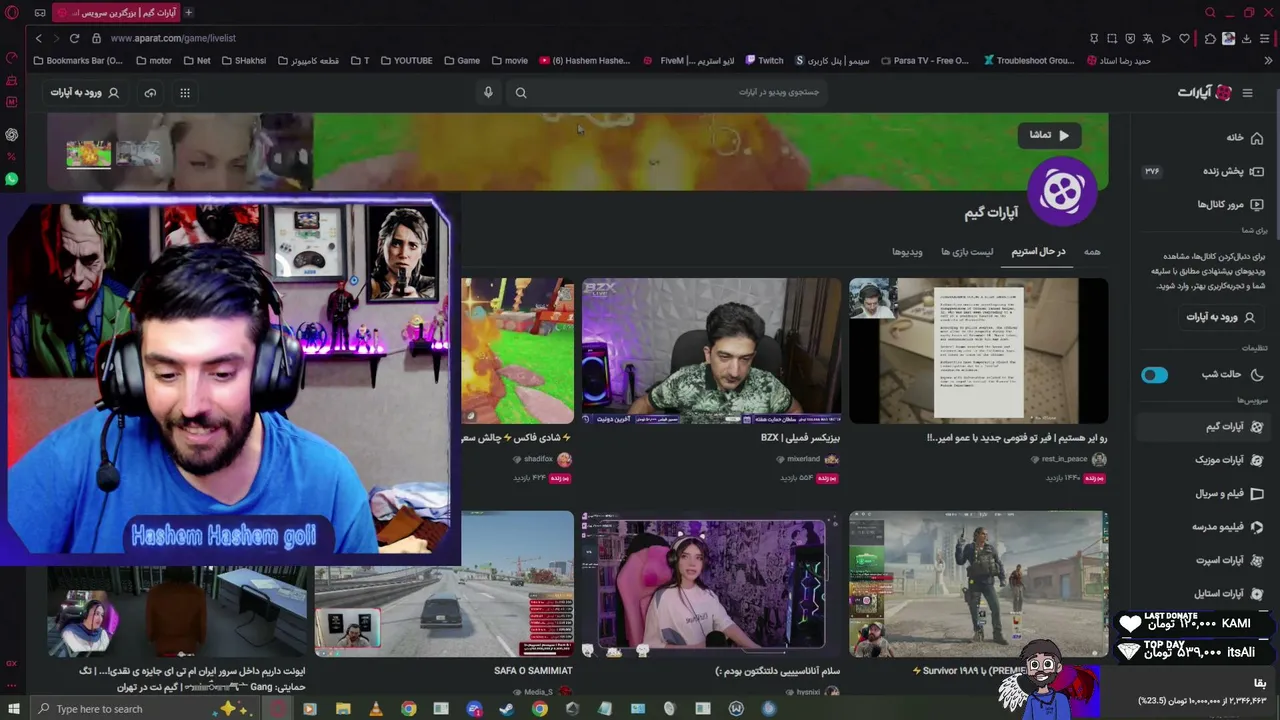Open آپارات استایل in sidebar
The height and width of the screenshot is (720, 1280).
tap(1204, 593)
